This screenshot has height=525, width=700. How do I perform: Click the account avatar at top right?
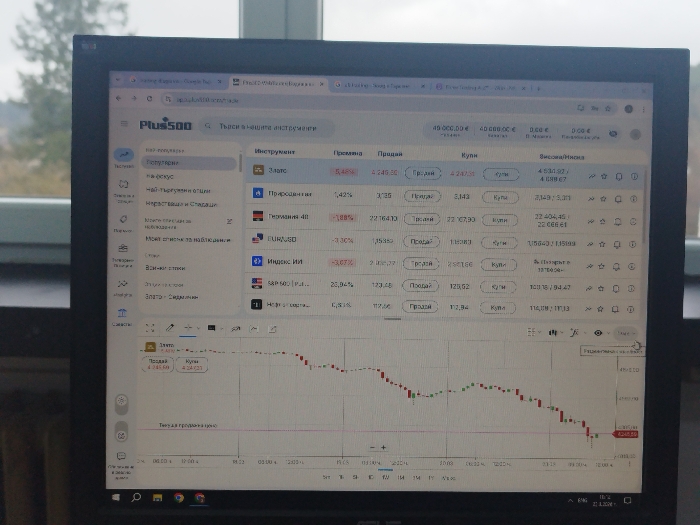coord(635,134)
